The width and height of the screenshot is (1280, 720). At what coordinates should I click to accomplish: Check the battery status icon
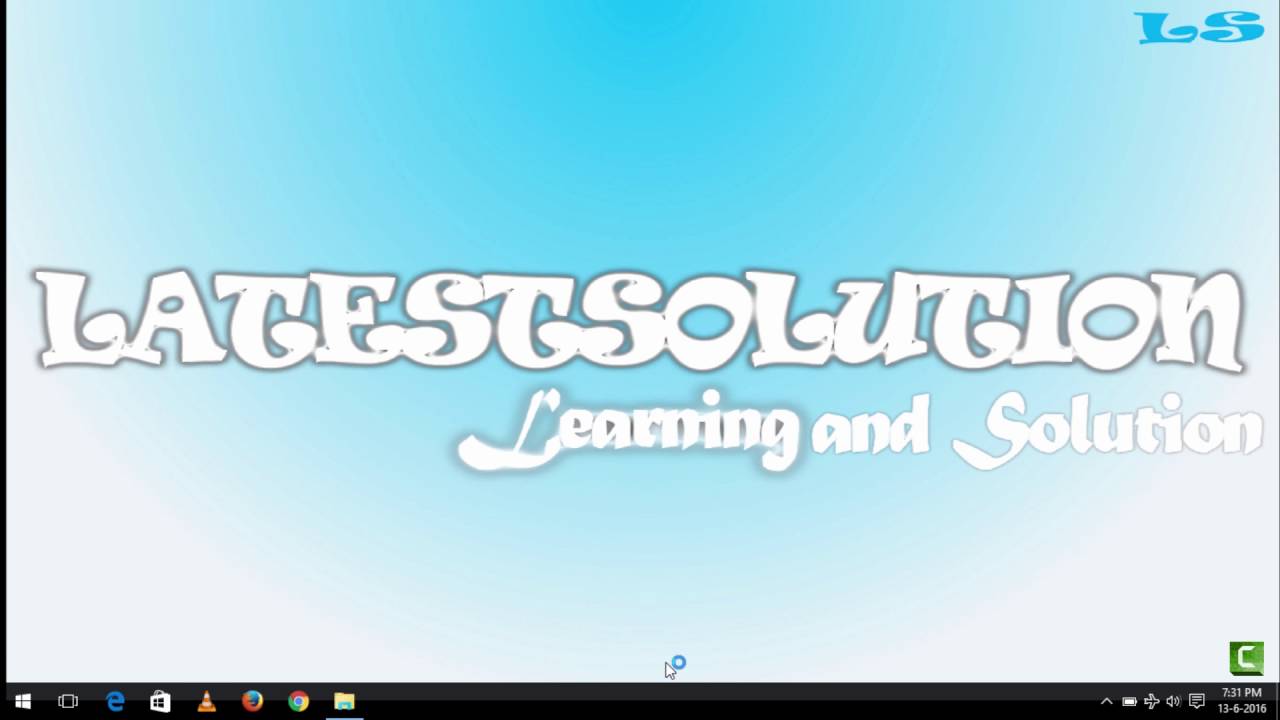coord(1129,702)
